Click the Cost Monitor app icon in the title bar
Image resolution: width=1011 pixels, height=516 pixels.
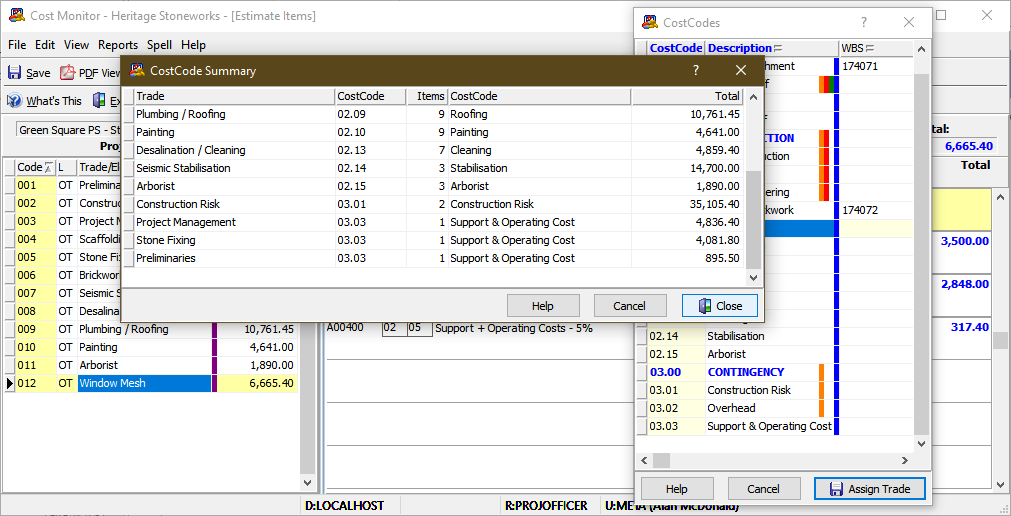[17, 15]
